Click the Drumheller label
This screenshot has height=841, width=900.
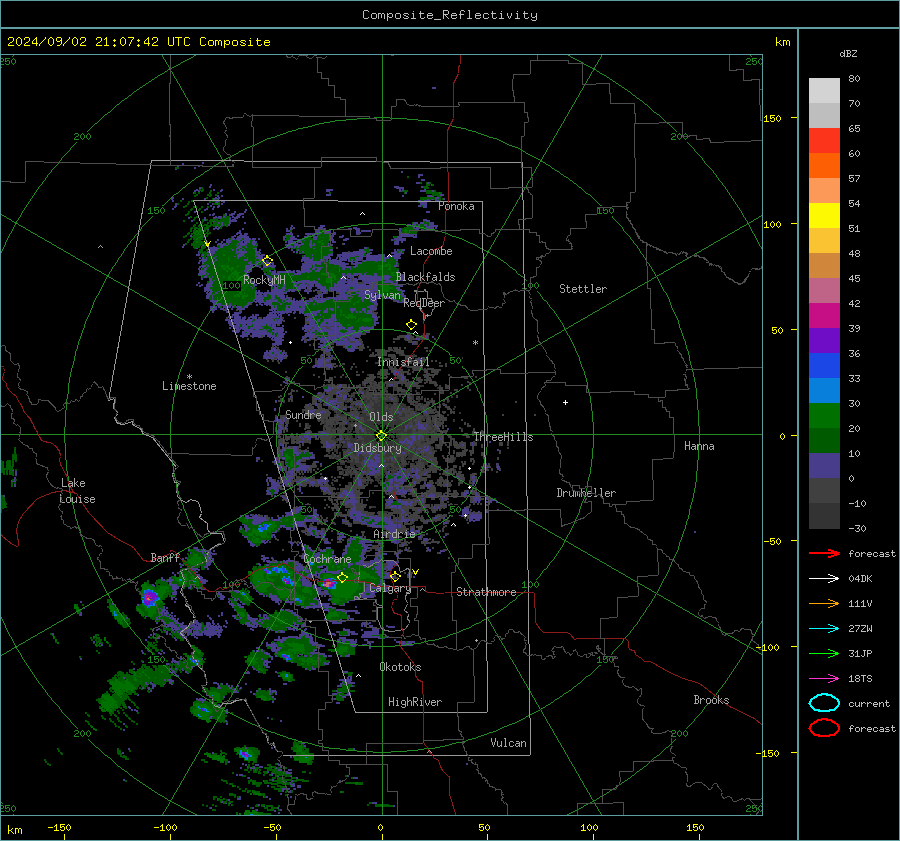coord(586,493)
